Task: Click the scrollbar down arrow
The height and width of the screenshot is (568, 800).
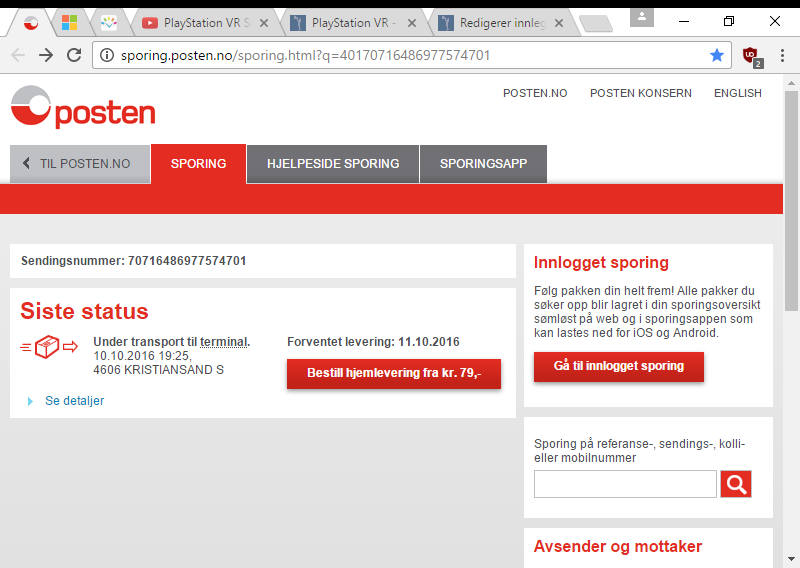Action: click(791, 559)
